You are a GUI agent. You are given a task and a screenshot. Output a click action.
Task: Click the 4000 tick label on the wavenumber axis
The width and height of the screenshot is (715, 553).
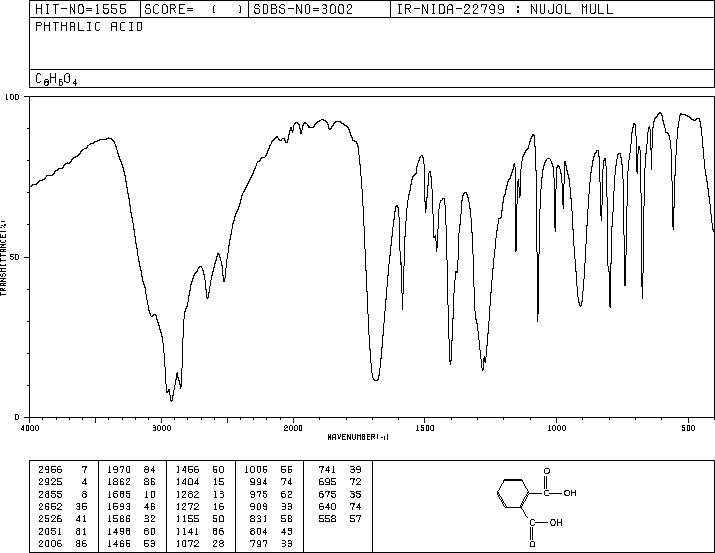pos(30,428)
